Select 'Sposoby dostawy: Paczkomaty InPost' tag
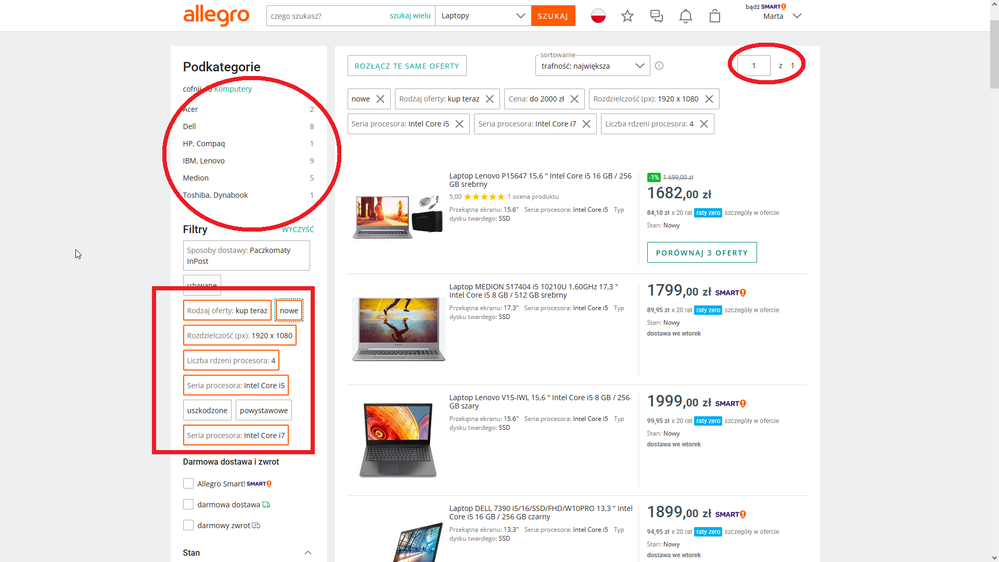The width and height of the screenshot is (999, 562). point(247,256)
